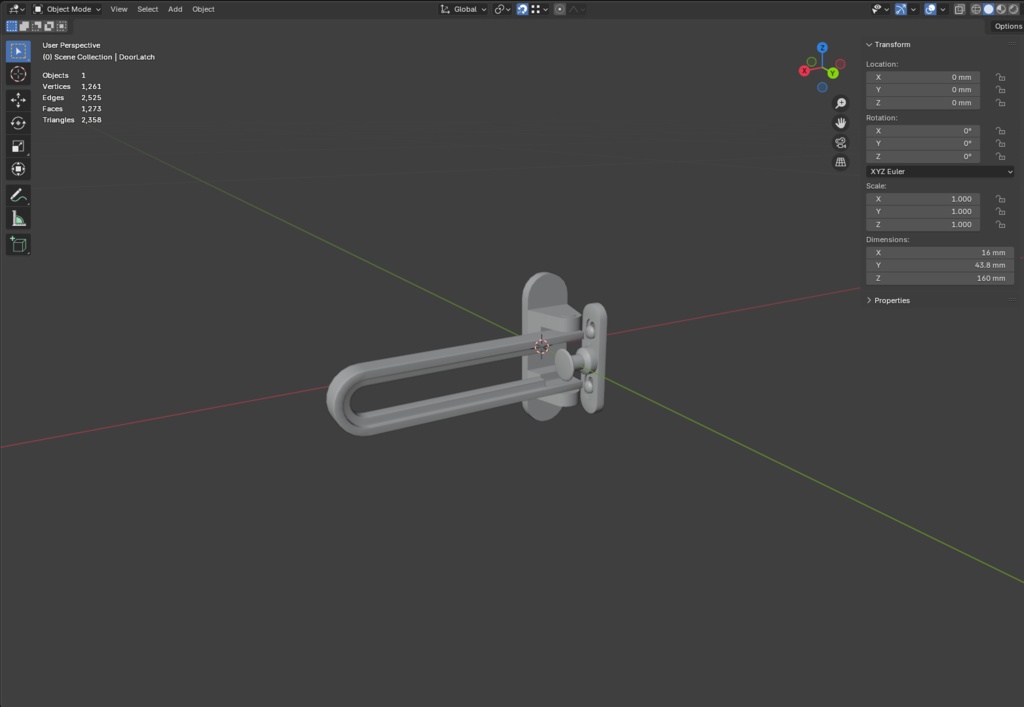Choose Invert Selection mode icon
1024x707 pixels.
[49, 26]
